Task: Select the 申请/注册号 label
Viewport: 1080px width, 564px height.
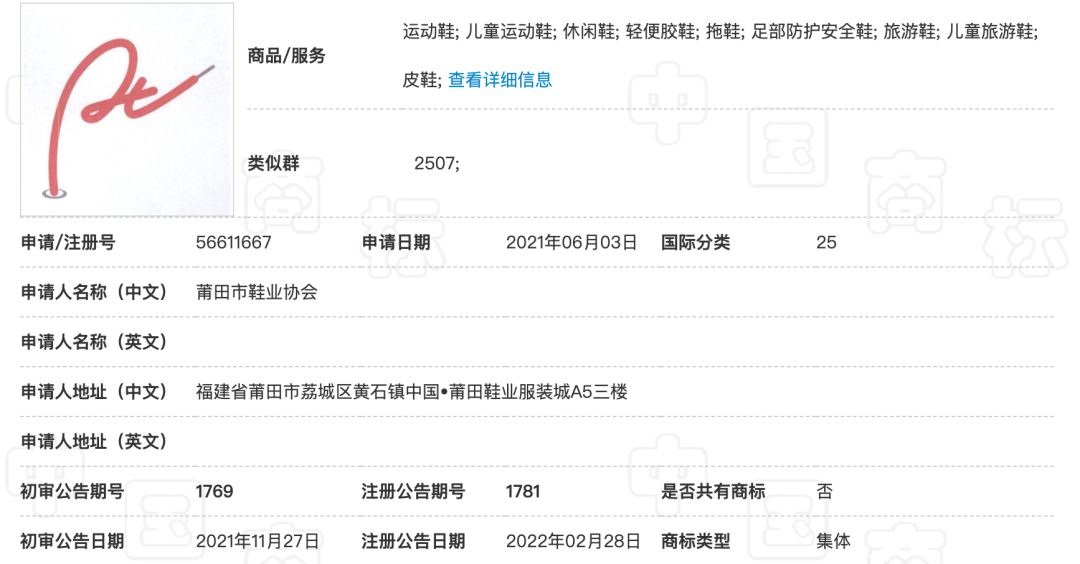Action: click(68, 242)
